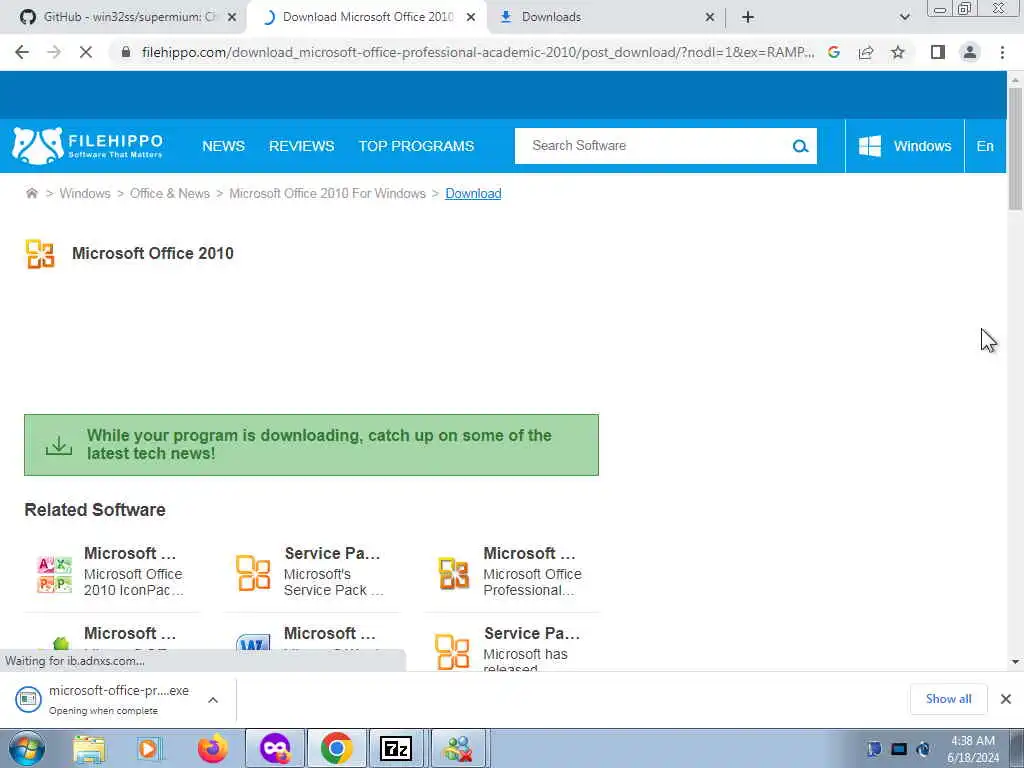The image size is (1024, 768).
Task: Open the users taskbar application icon
Action: tap(458, 748)
